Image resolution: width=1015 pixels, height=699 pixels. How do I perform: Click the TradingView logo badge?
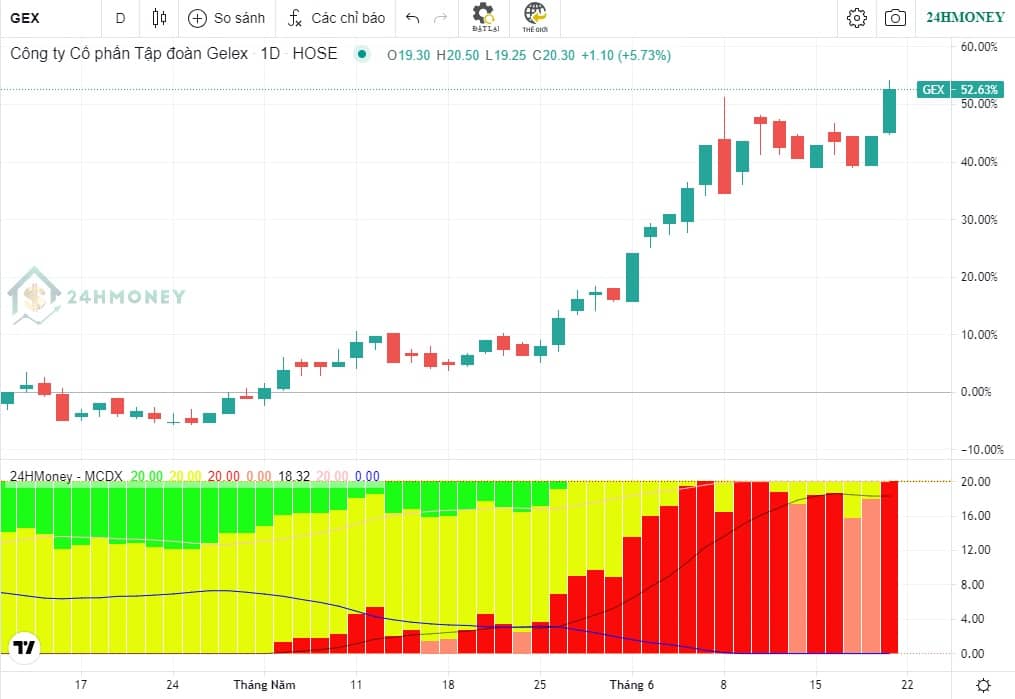pos(25,647)
